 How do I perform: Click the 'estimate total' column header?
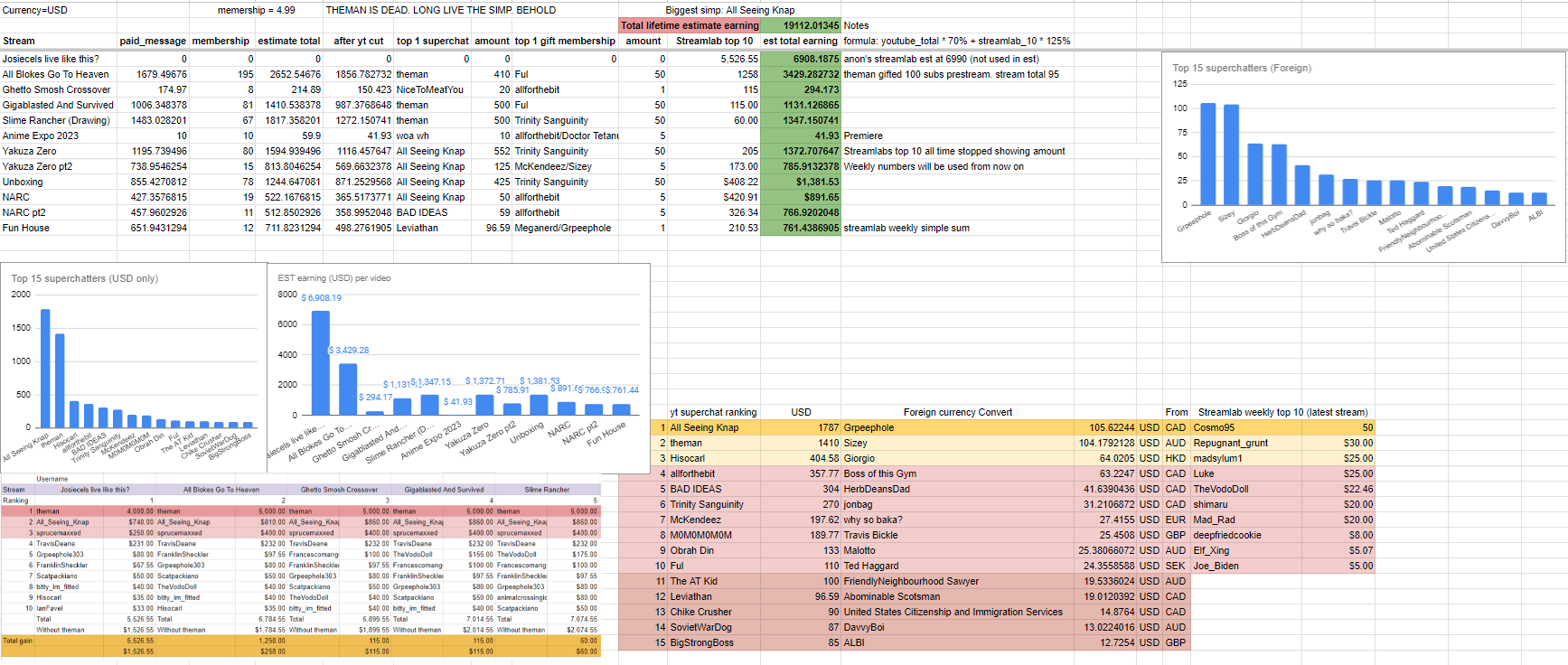point(288,41)
